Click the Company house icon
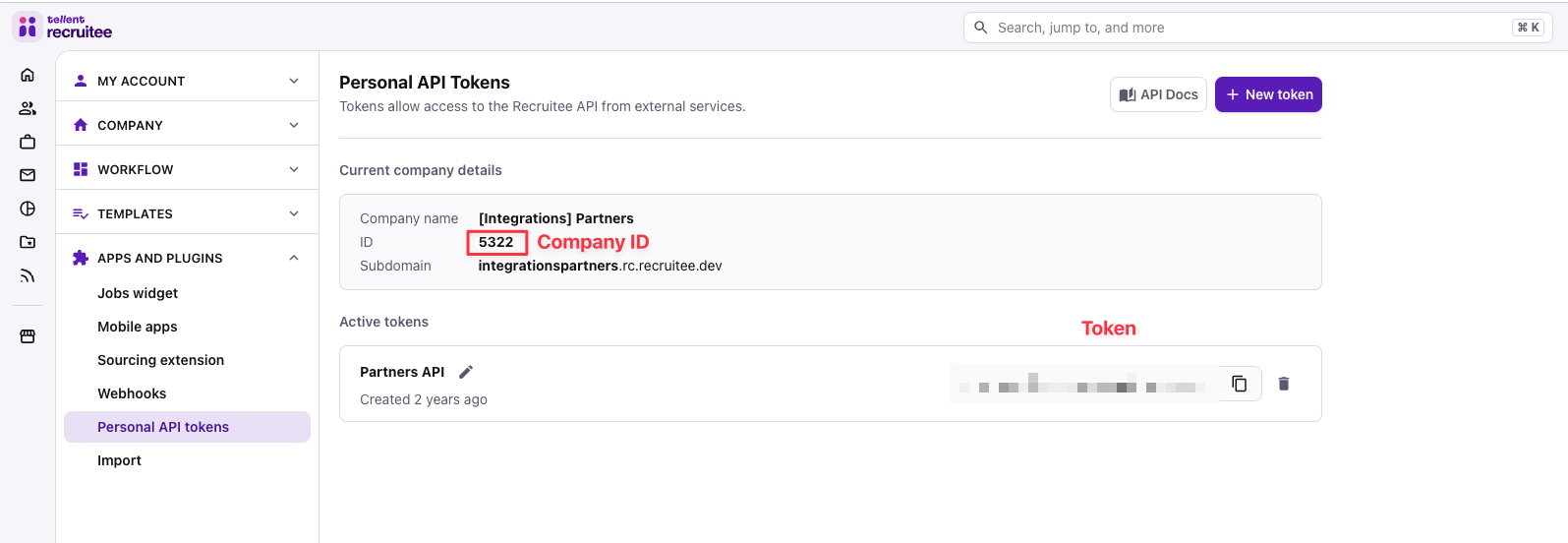Image resolution: width=1568 pixels, height=543 pixels. 81,125
